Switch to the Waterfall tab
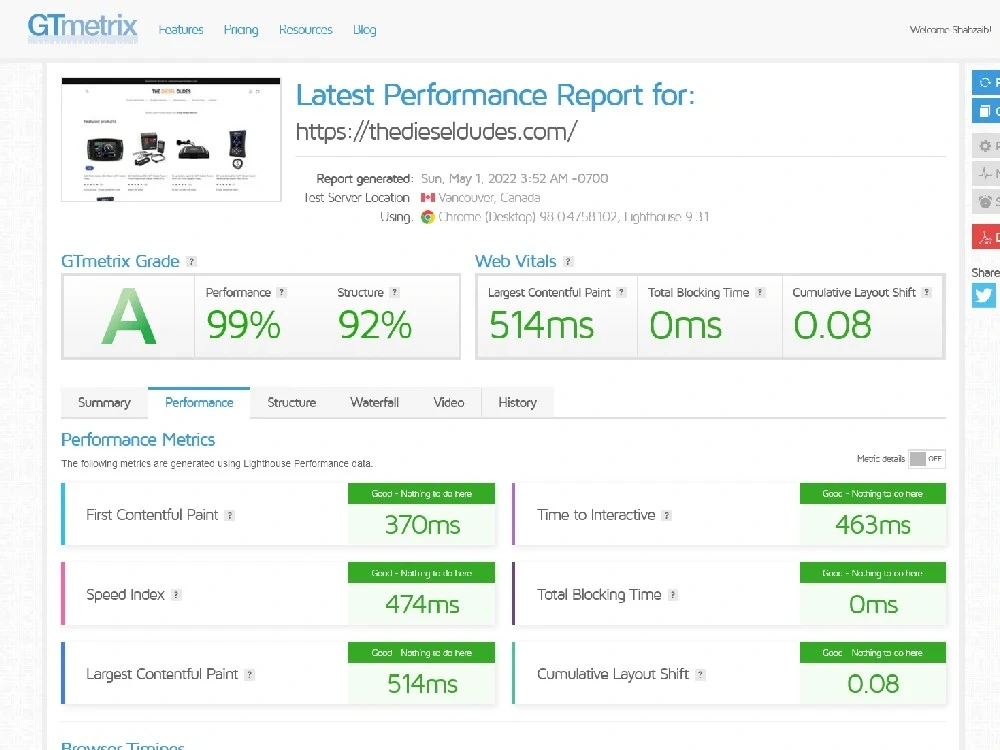The image size is (1000, 750). [x=374, y=402]
